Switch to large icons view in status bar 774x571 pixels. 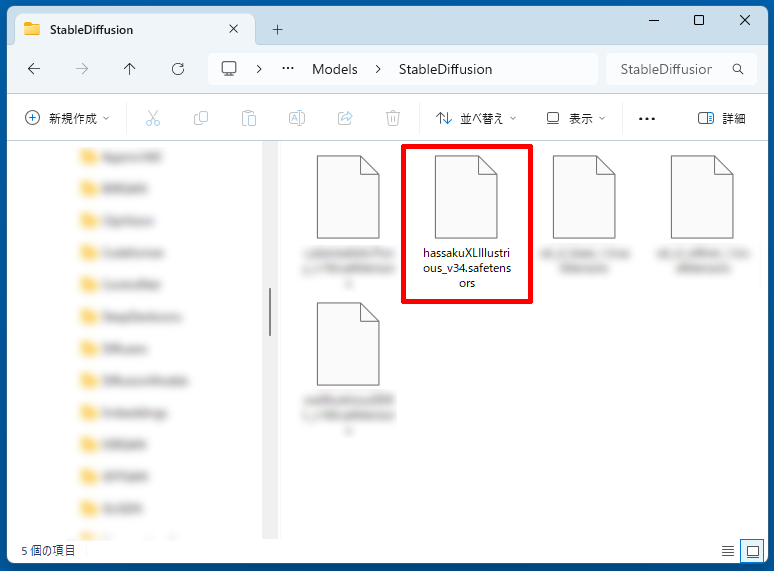753,551
